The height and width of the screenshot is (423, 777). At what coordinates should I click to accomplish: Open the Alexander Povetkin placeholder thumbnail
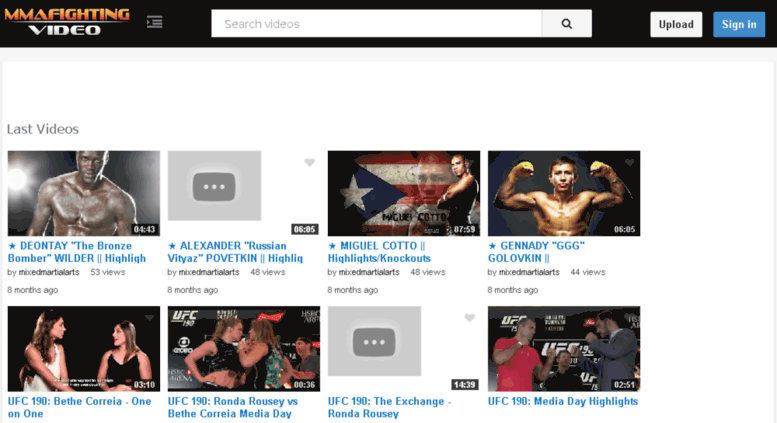(214, 186)
